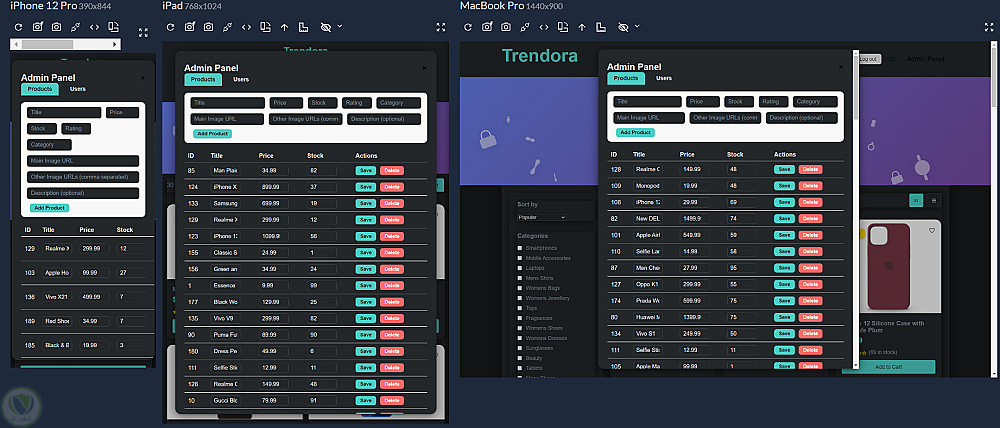Capture quick screenshot camera icon for MacBook Pro

tap(506, 27)
